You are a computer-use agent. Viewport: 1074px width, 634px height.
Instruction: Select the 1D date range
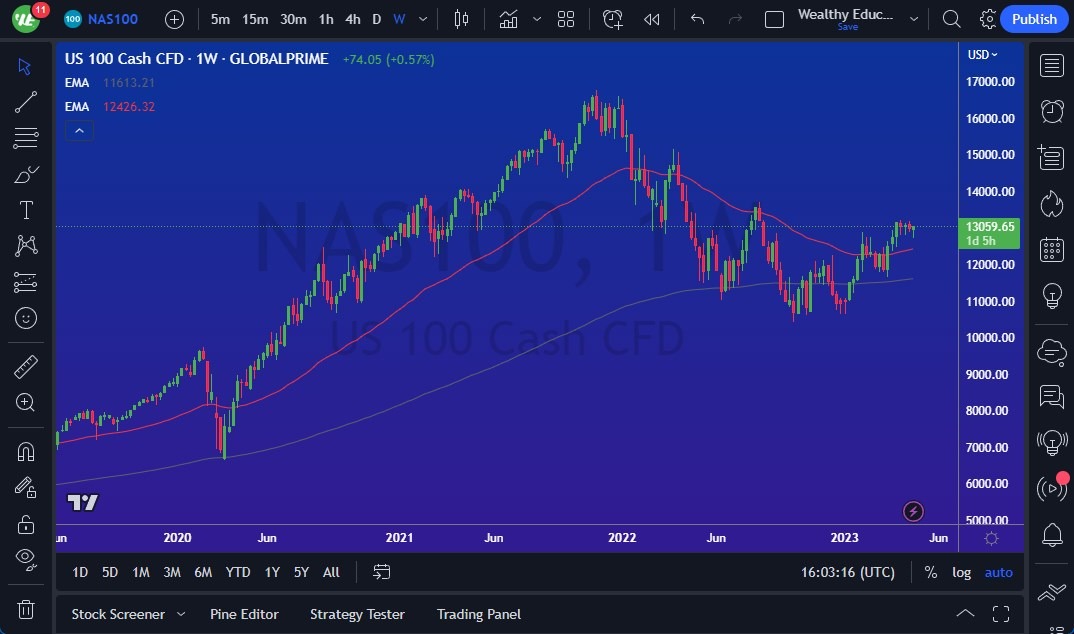pyautogui.click(x=80, y=572)
